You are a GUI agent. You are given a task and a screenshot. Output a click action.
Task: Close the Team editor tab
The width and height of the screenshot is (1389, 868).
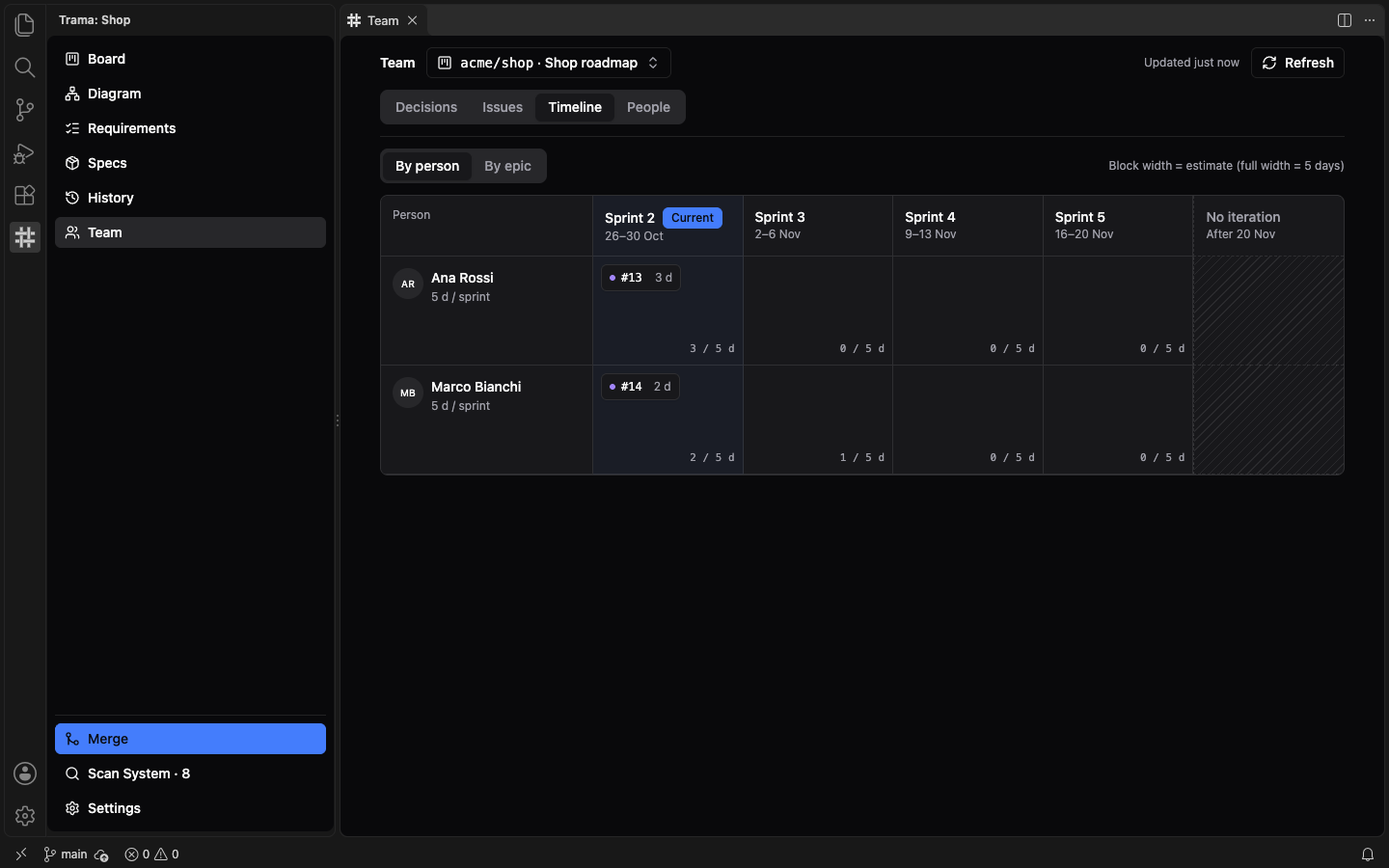pyautogui.click(x=413, y=20)
